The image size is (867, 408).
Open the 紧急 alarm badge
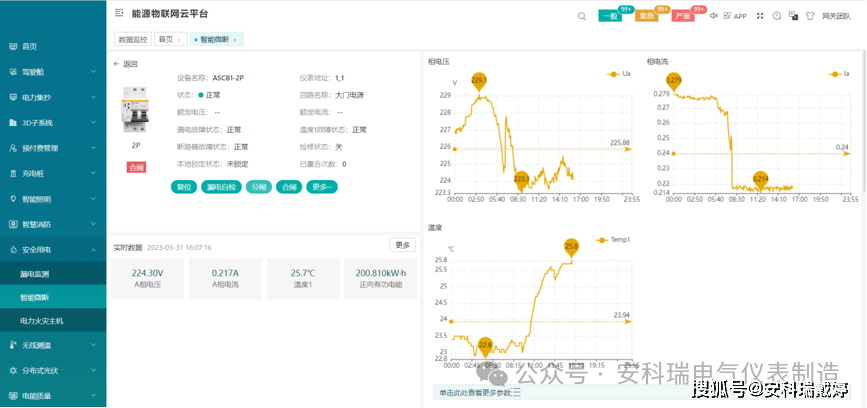pyautogui.click(x=647, y=16)
